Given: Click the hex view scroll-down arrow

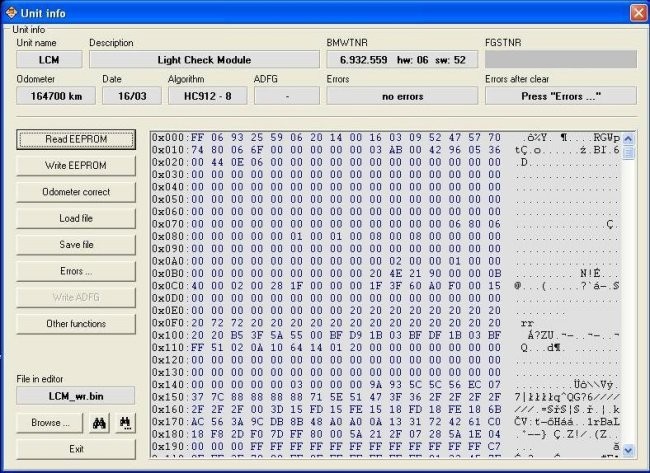Looking at the screenshot, I should pyautogui.click(x=628, y=450).
